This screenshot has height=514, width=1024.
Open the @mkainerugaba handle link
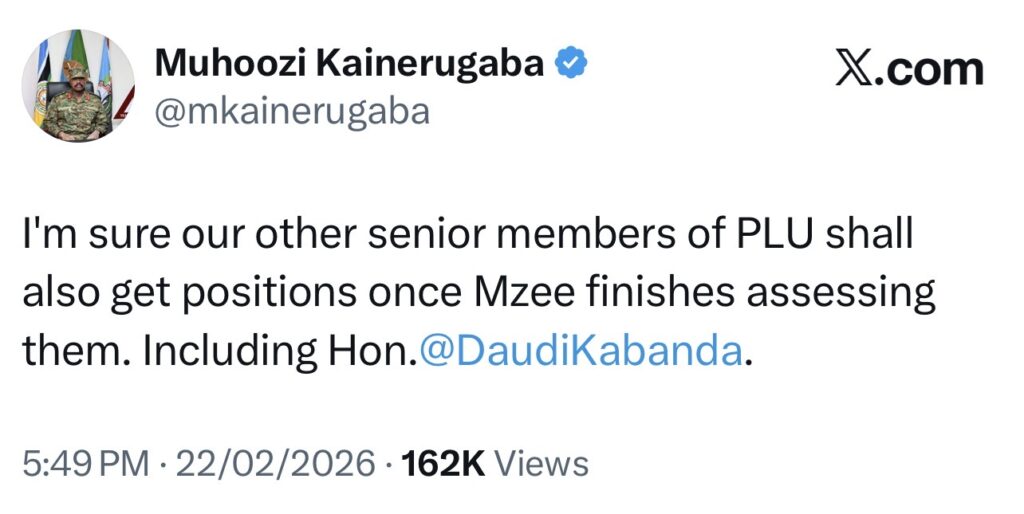[293, 111]
